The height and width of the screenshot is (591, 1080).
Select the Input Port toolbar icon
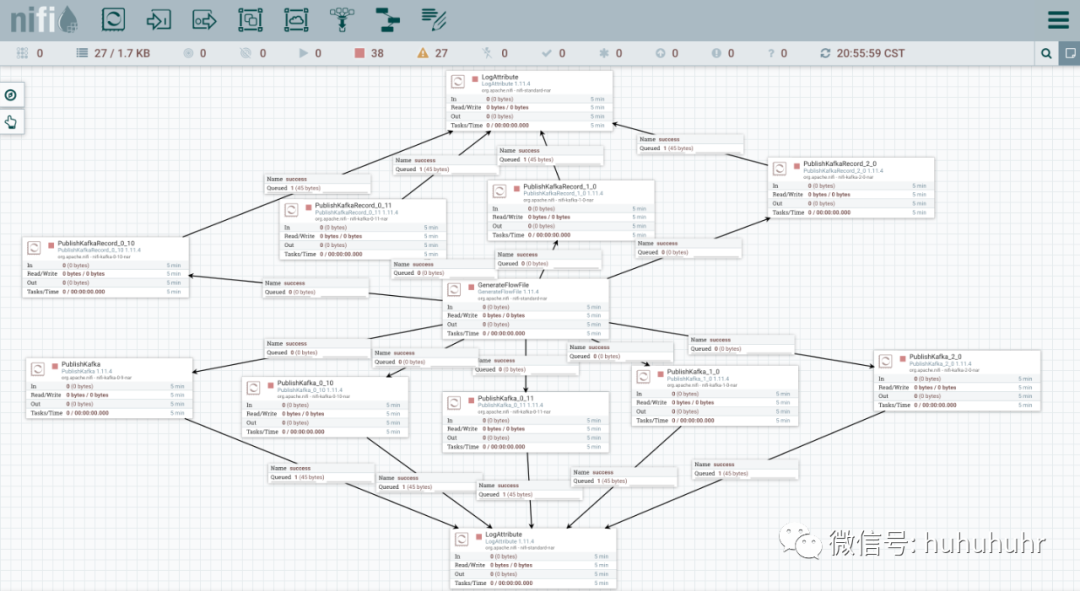pyautogui.click(x=158, y=20)
